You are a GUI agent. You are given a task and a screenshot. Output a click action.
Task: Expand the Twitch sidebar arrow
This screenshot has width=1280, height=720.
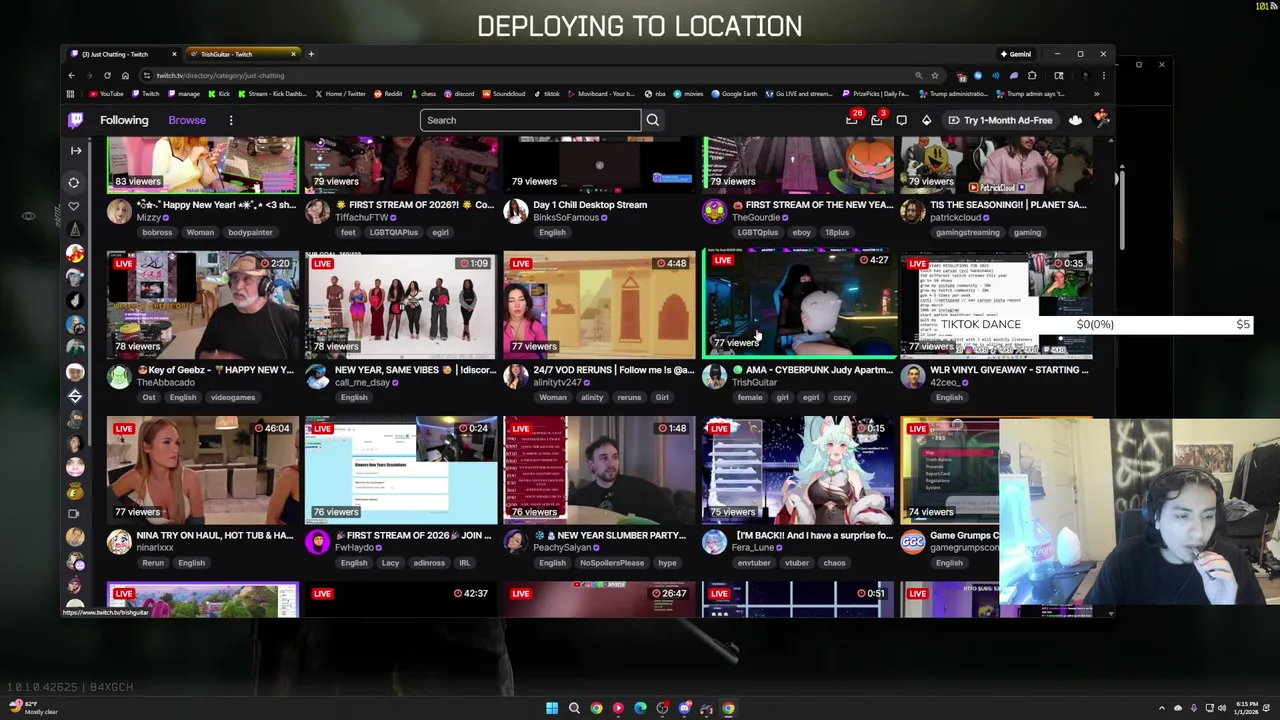click(75, 150)
